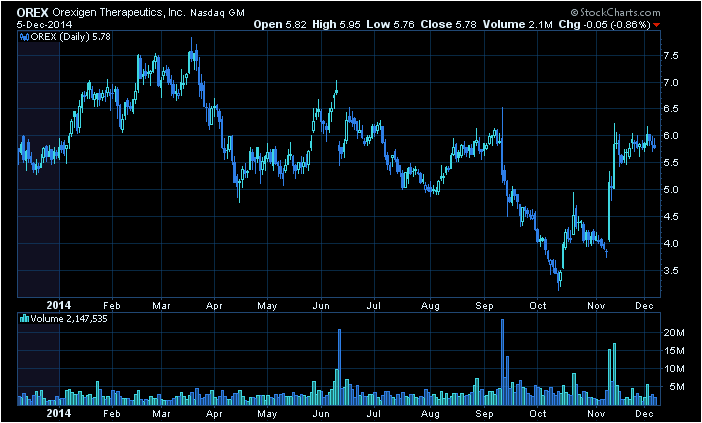The width and height of the screenshot is (702, 423).
Task: Click the OREX ticker symbol in header
Action: [33, 13]
